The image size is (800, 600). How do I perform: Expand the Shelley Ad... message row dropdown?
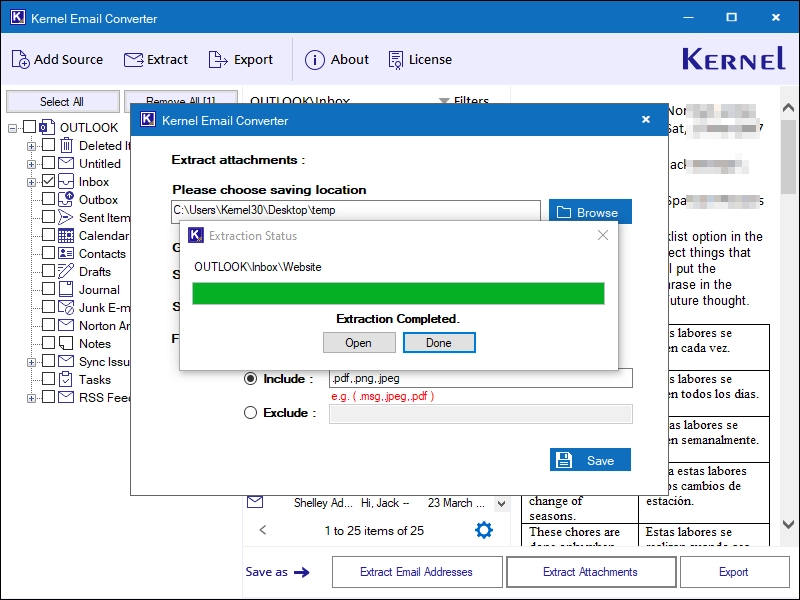pos(502,504)
